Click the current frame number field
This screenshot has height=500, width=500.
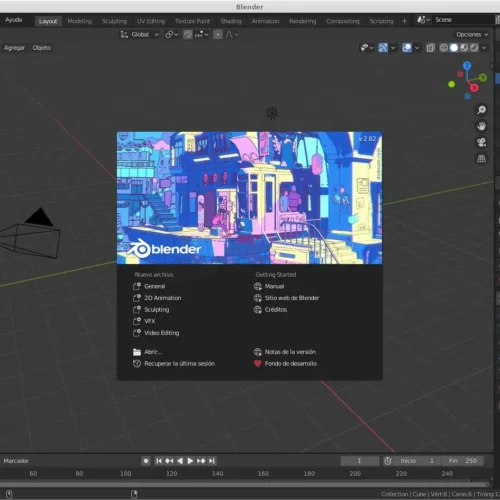point(359,461)
